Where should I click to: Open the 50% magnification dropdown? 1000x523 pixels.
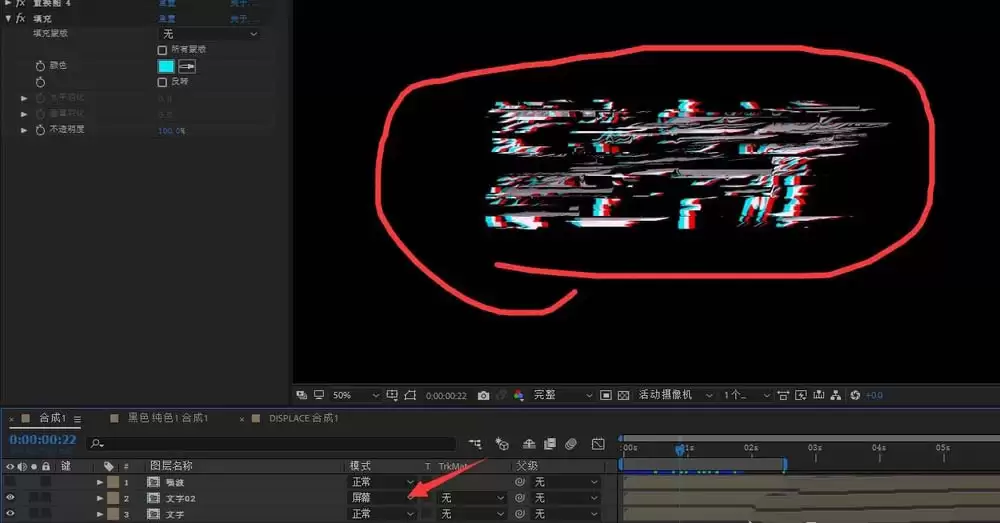tap(355, 395)
